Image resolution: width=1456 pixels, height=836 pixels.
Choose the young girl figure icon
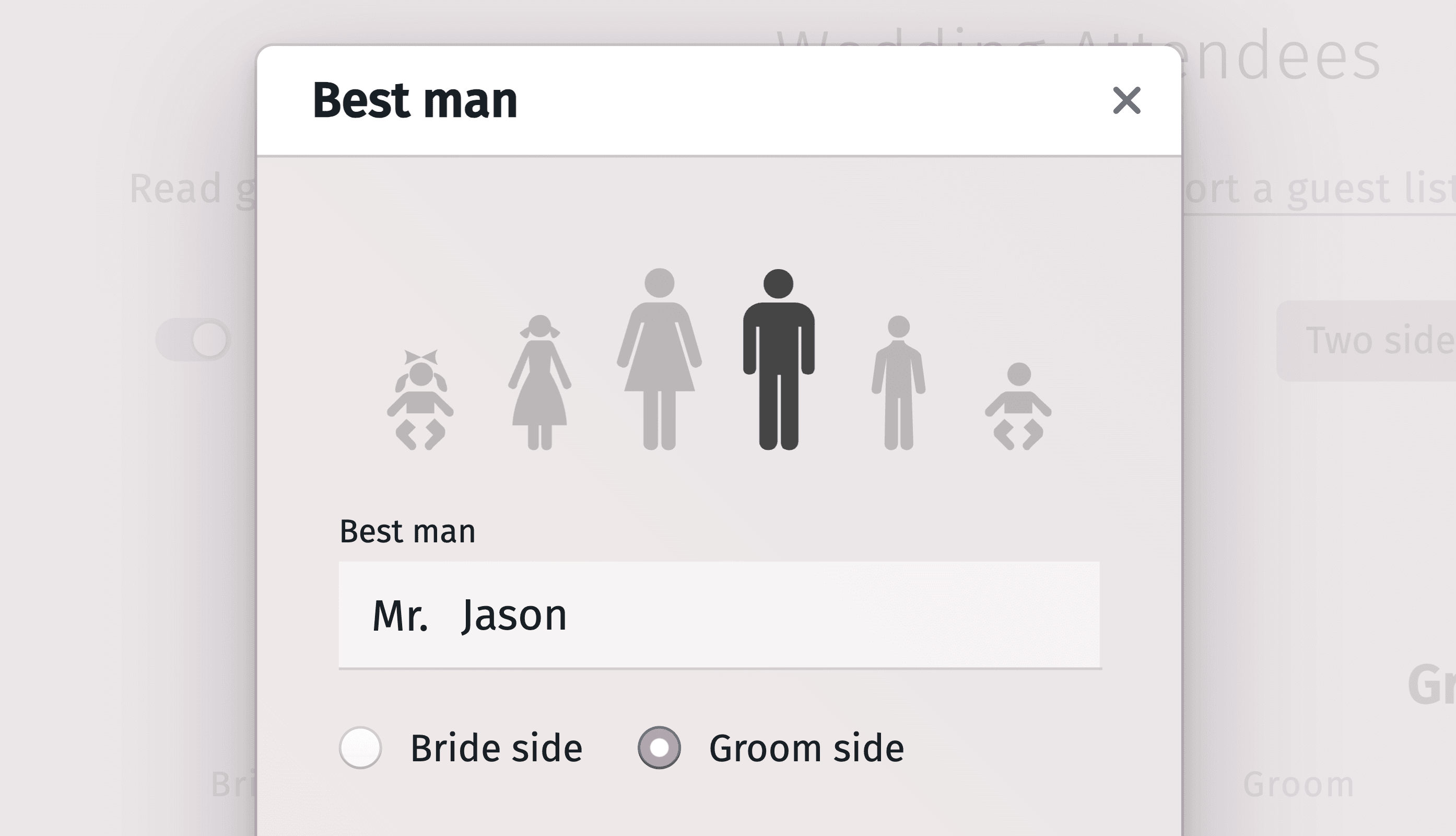pyautogui.click(x=539, y=382)
